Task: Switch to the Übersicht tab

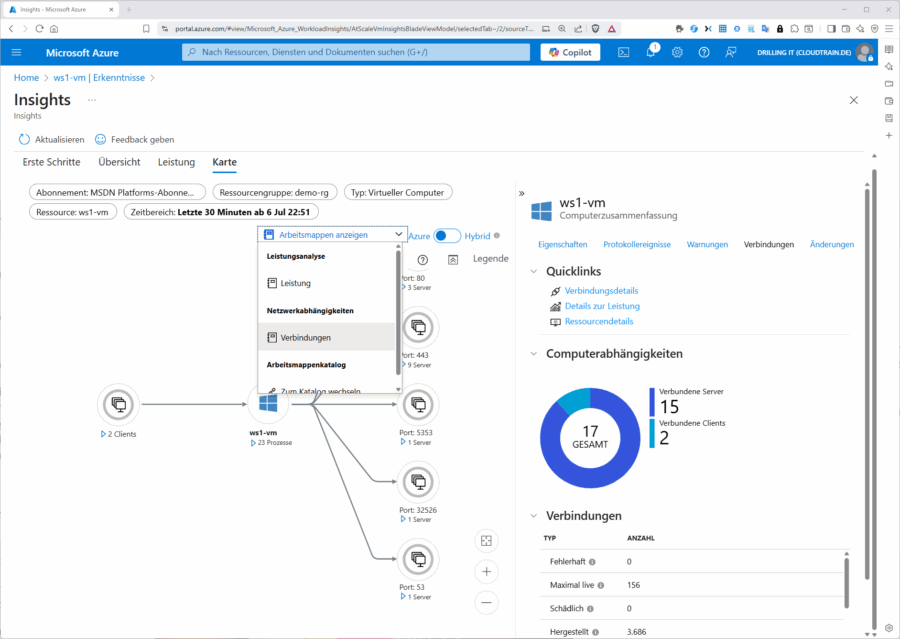Action: coord(119,162)
